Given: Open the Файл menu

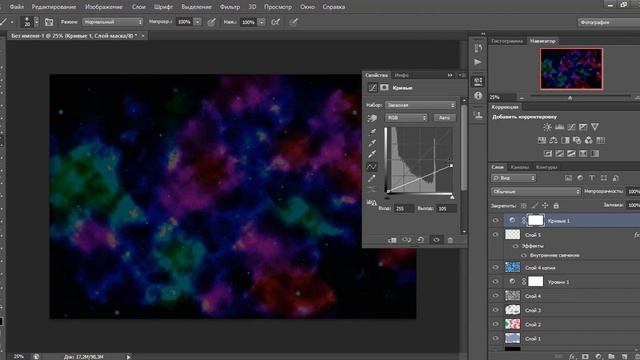Looking at the screenshot, I should click(16, 7).
